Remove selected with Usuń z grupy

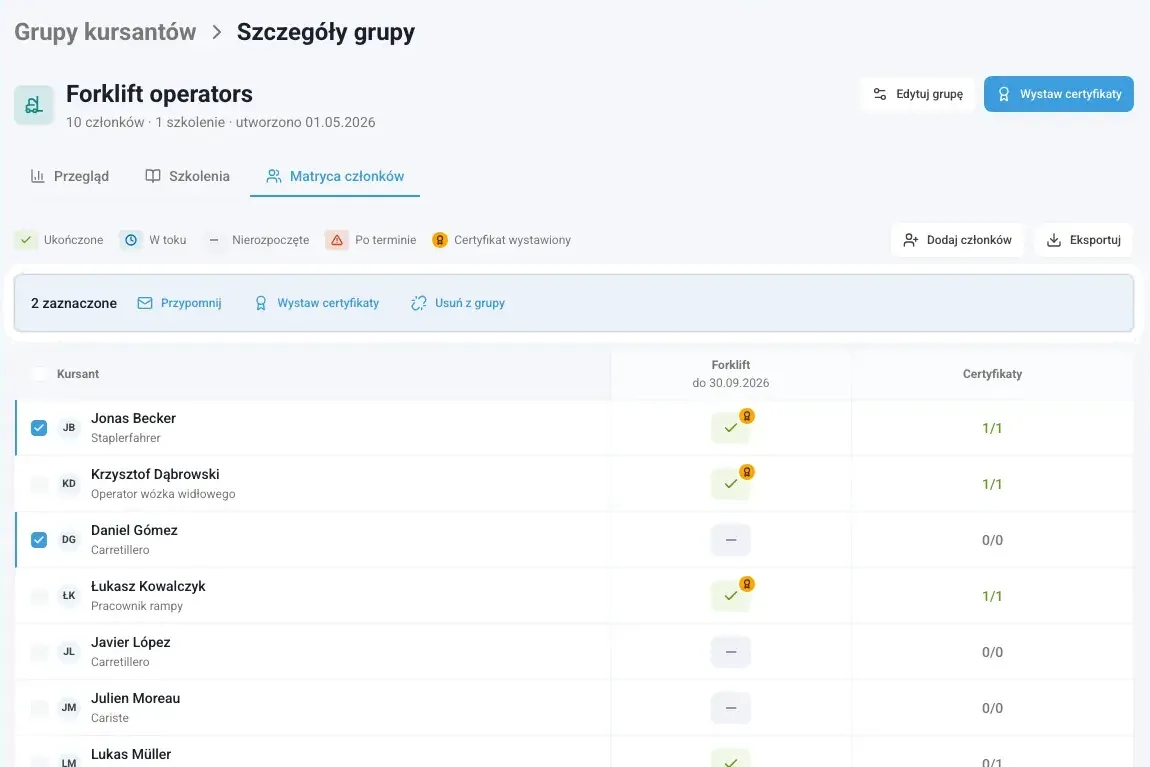[x=458, y=303]
